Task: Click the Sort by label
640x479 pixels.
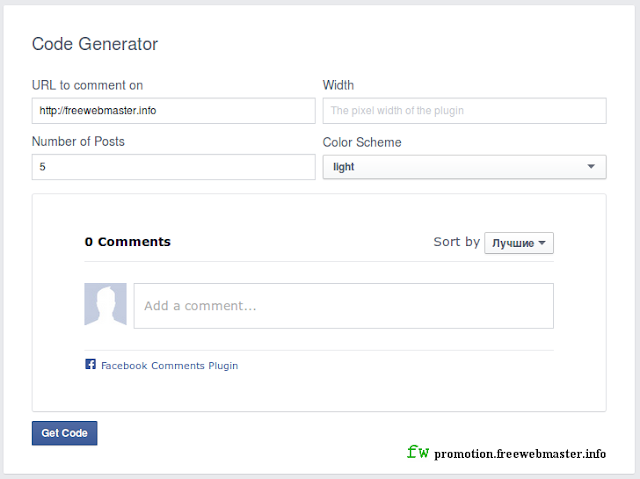Action: pos(456,242)
